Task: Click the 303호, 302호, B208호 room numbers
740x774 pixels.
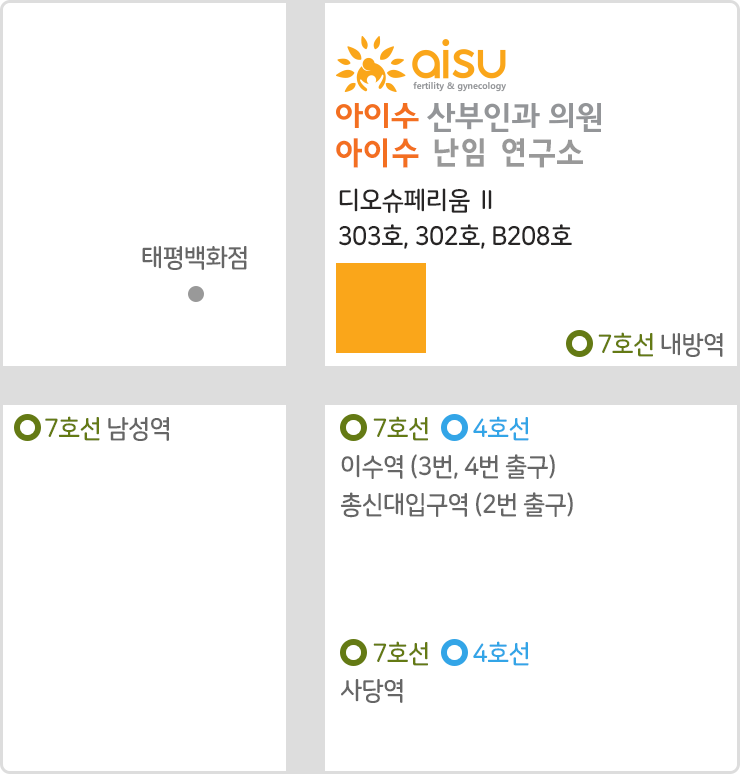Action: (x=455, y=236)
